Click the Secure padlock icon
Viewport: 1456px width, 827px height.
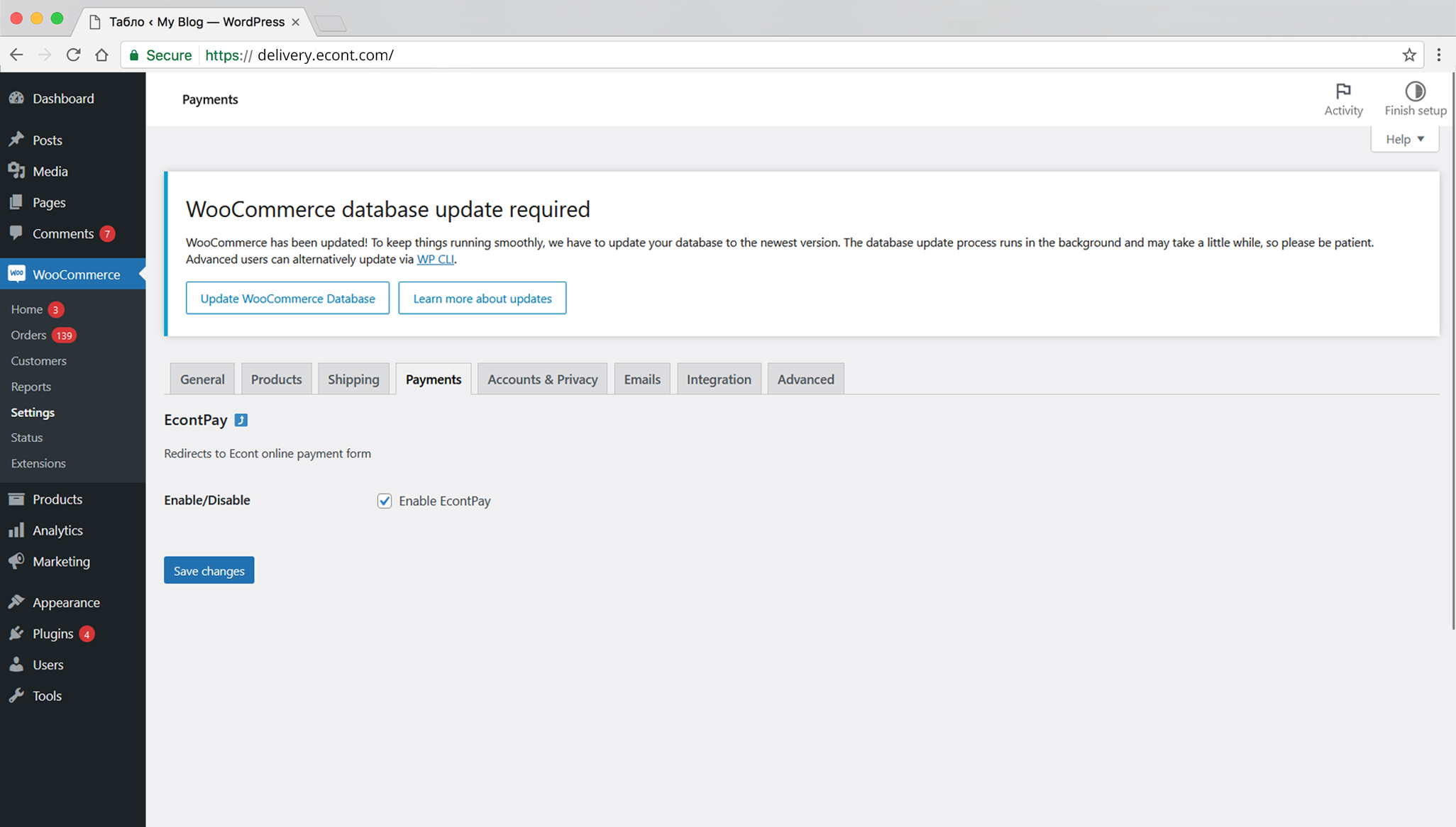[134, 55]
